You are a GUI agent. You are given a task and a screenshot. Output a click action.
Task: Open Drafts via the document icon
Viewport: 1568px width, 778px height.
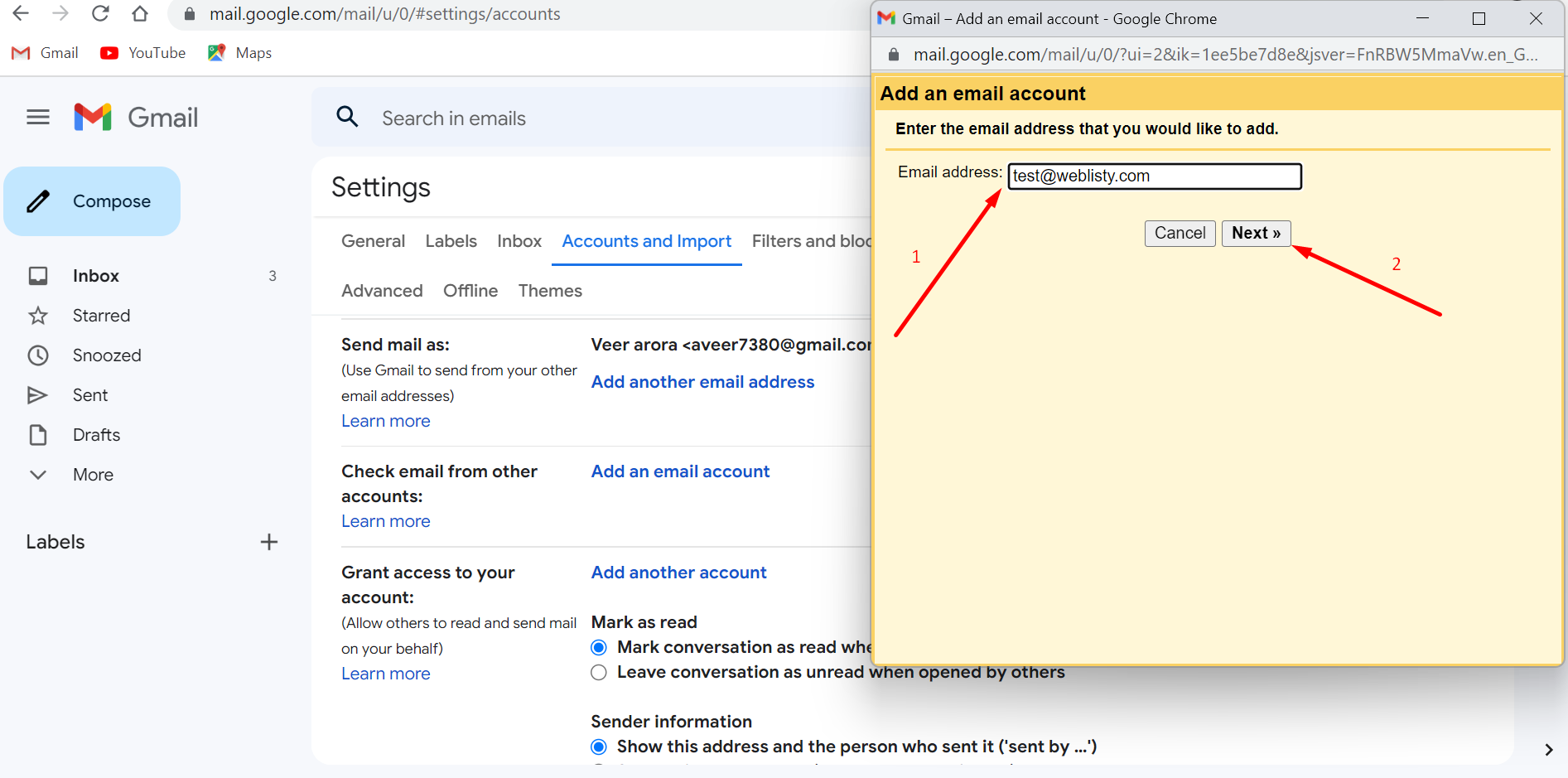[38, 434]
